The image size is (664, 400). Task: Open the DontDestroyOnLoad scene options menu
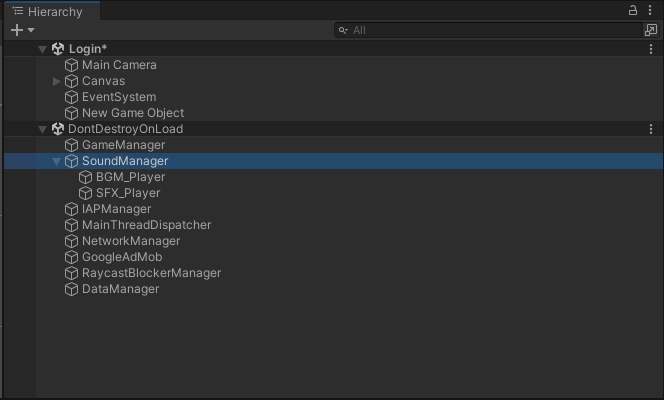point(651,129)
